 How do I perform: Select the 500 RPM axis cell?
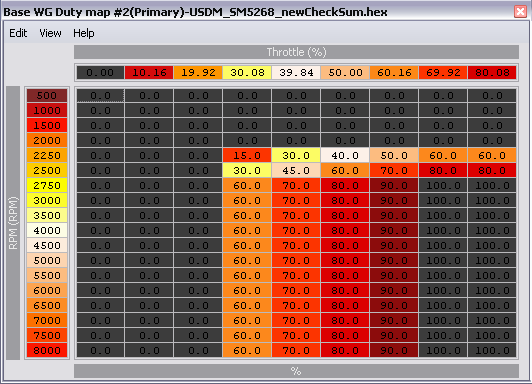pyautogui.click(x=47, y=96)
